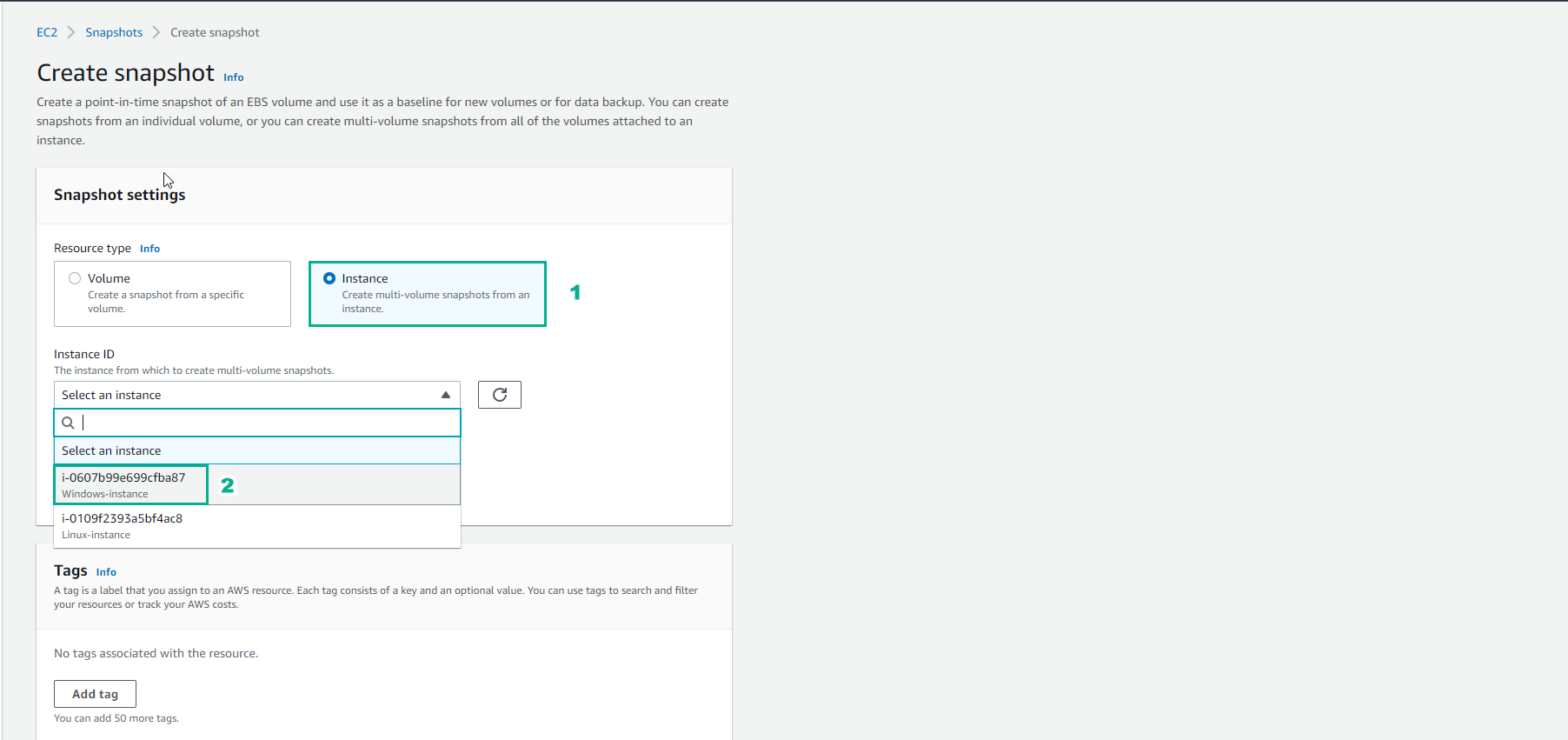Screen dimensions: 1568x740
Task: Click the breadcrumb chevron after Snapshots
Action: 156,32
